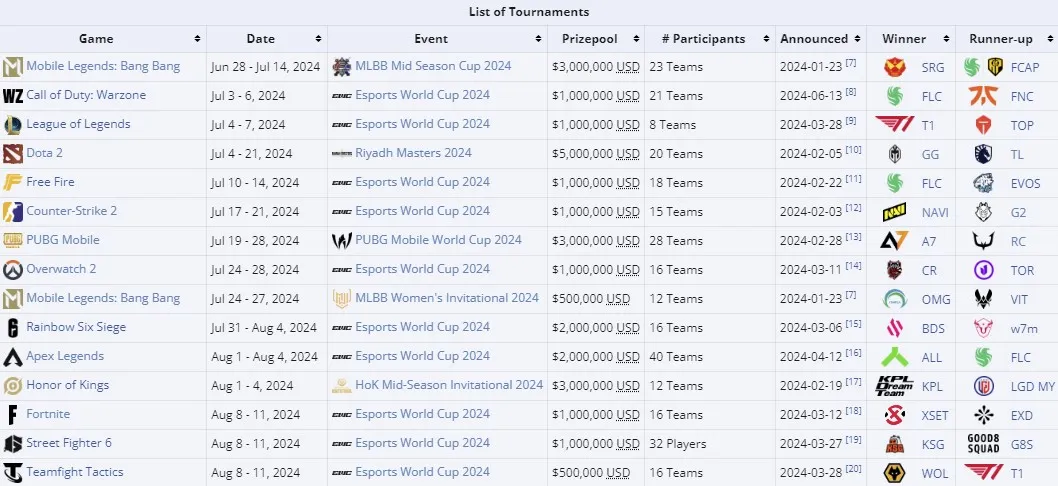Viewport: 1058px width, 486px height.
Task: Click the Call of Duty: Warzone WZ game icon
Action: point(13,95)
